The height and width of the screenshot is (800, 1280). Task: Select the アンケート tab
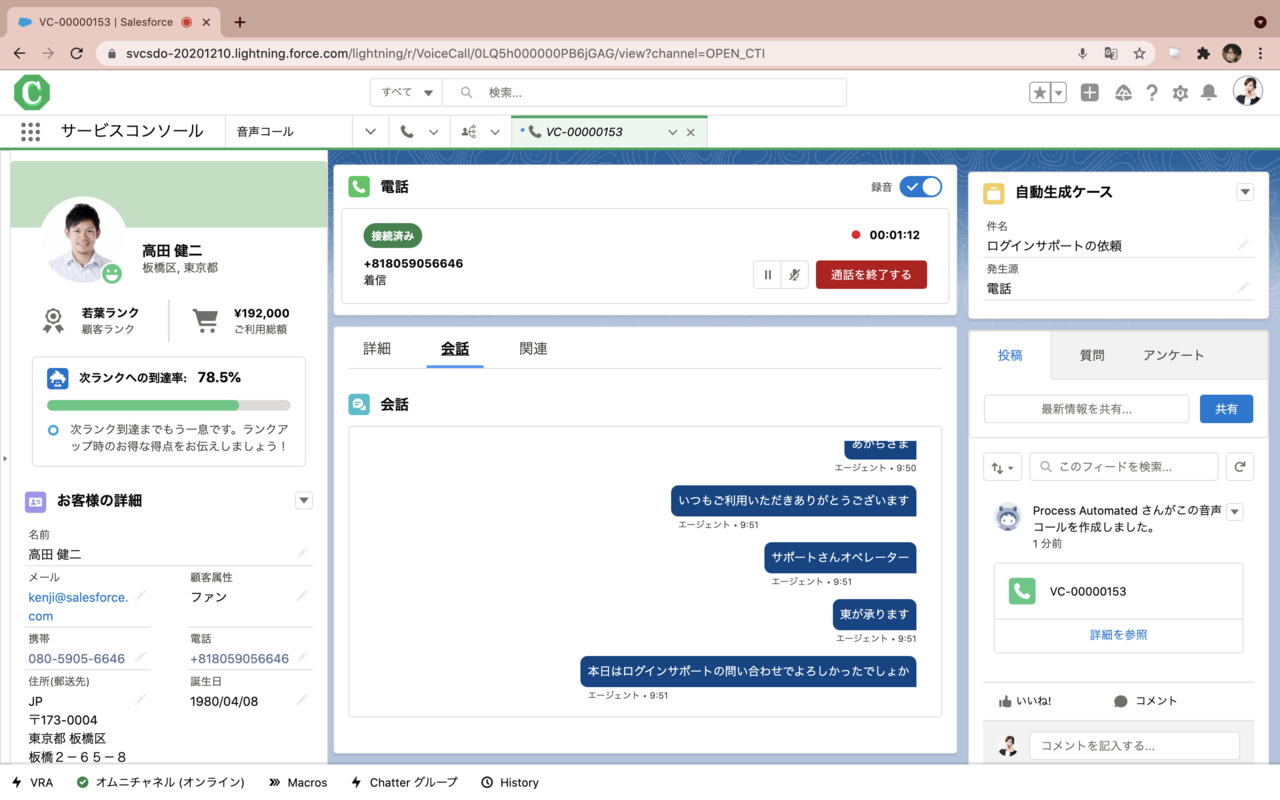[1173, 355]
